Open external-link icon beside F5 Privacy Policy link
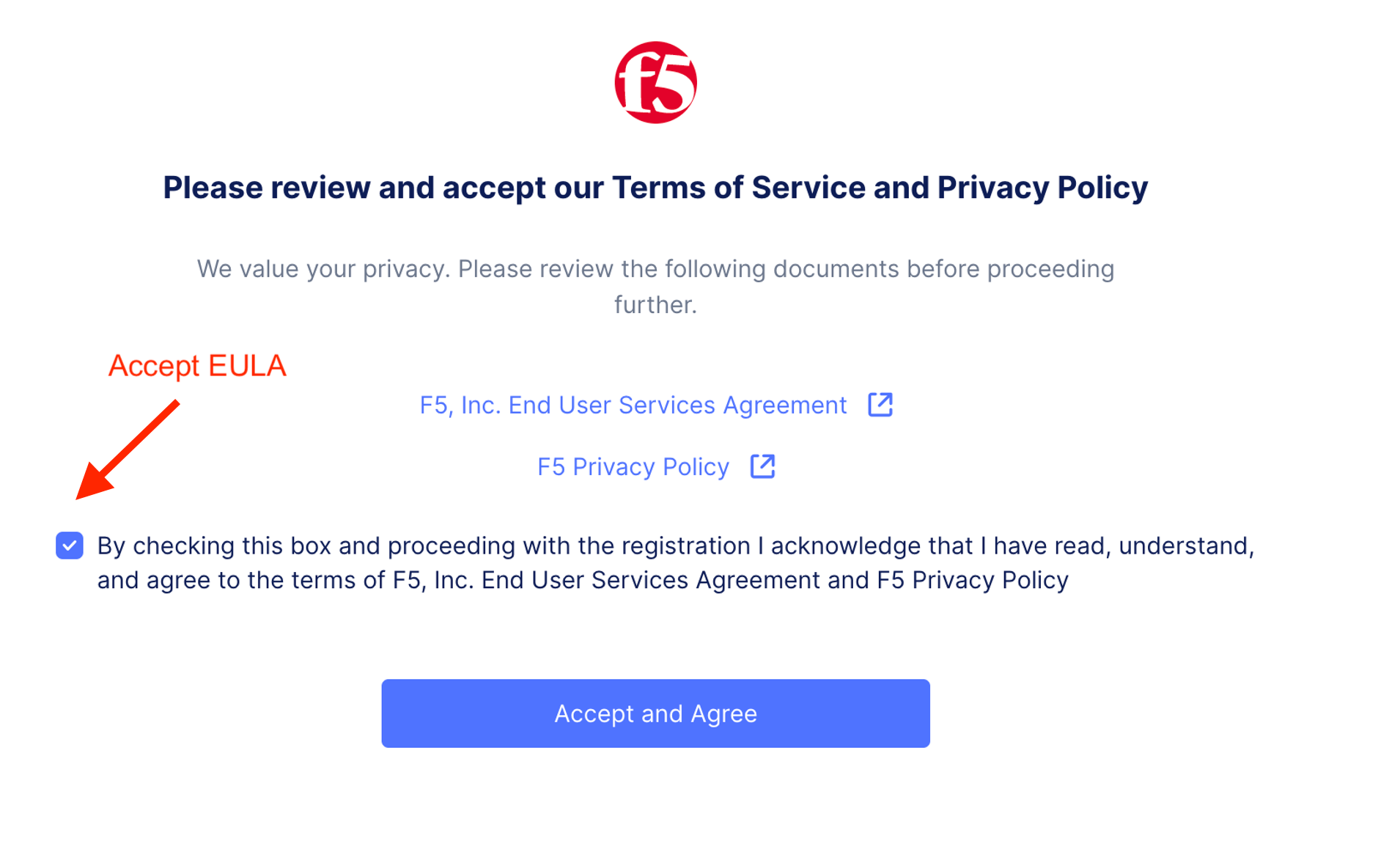 [x=762, y=466]
